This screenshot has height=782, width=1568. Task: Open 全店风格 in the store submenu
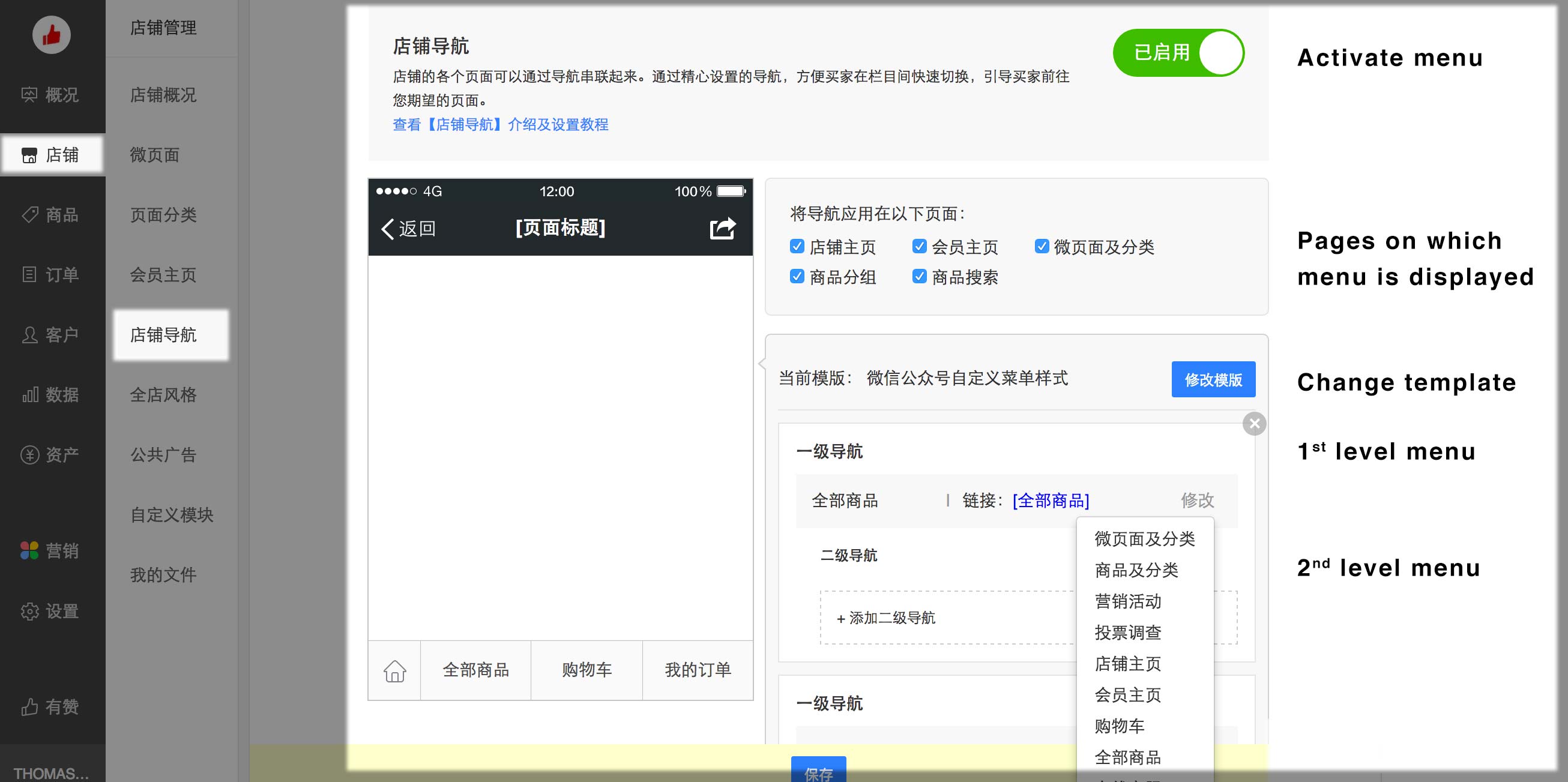163,395
